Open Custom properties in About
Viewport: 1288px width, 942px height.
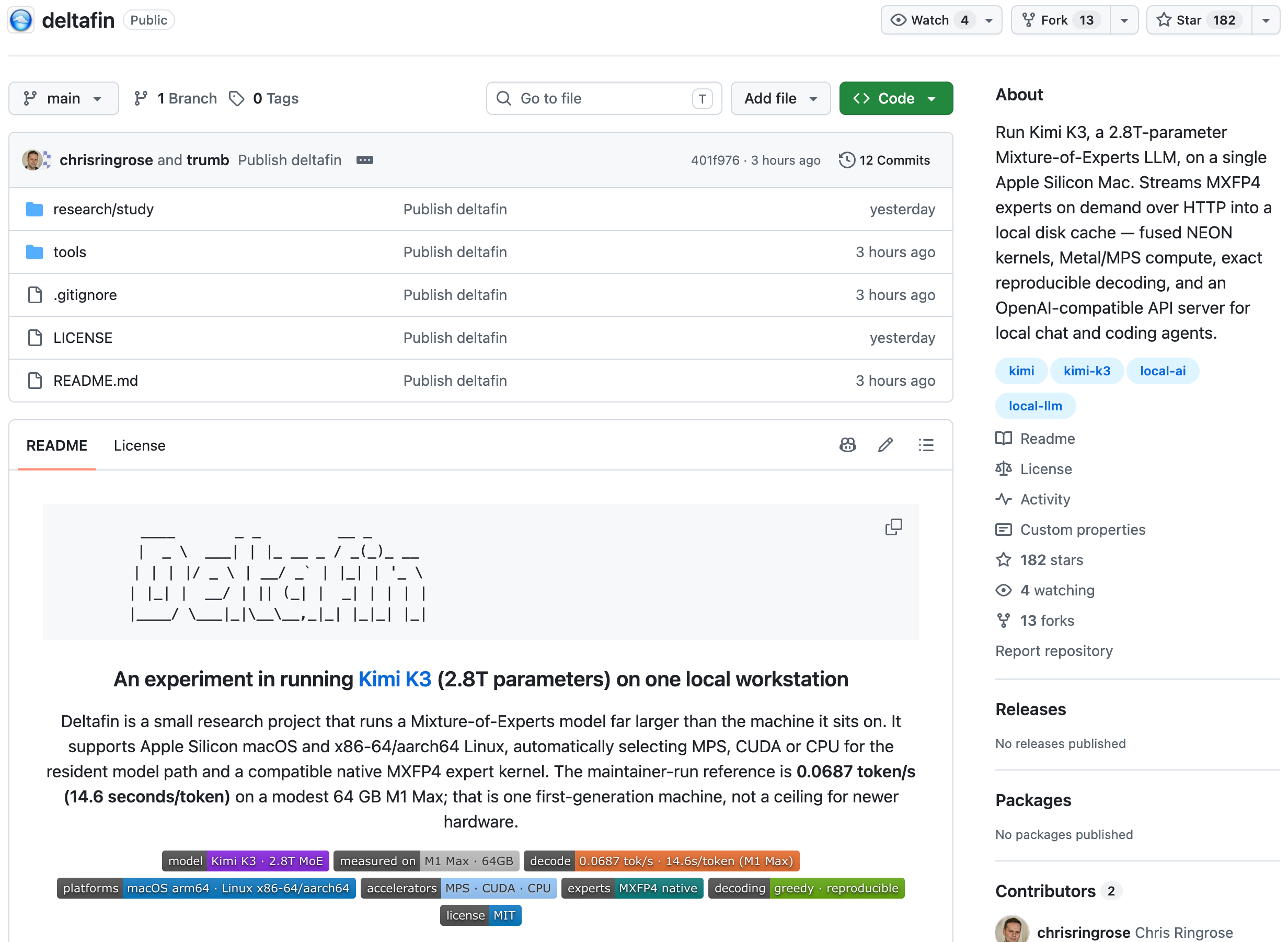1070,530
